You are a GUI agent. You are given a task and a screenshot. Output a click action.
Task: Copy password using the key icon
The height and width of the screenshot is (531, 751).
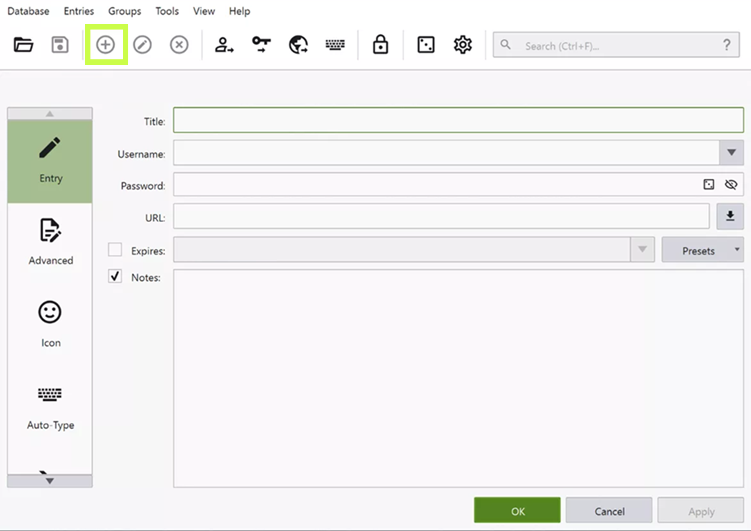click(x=261, y=45)
